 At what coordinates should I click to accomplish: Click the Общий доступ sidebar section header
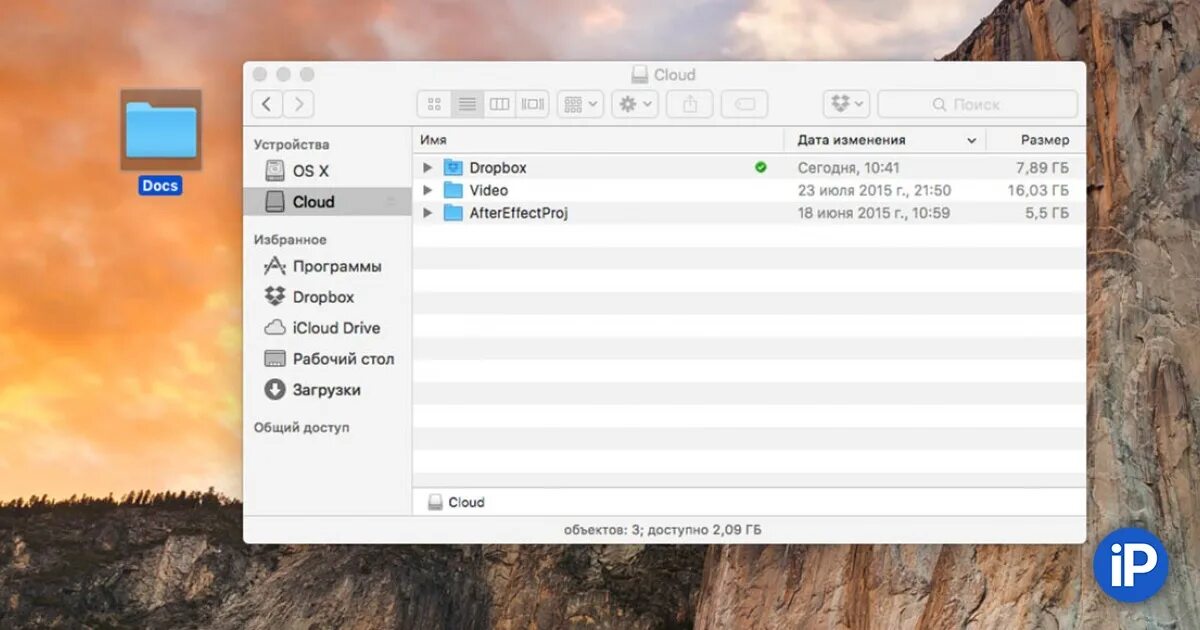tap(301, 427)
